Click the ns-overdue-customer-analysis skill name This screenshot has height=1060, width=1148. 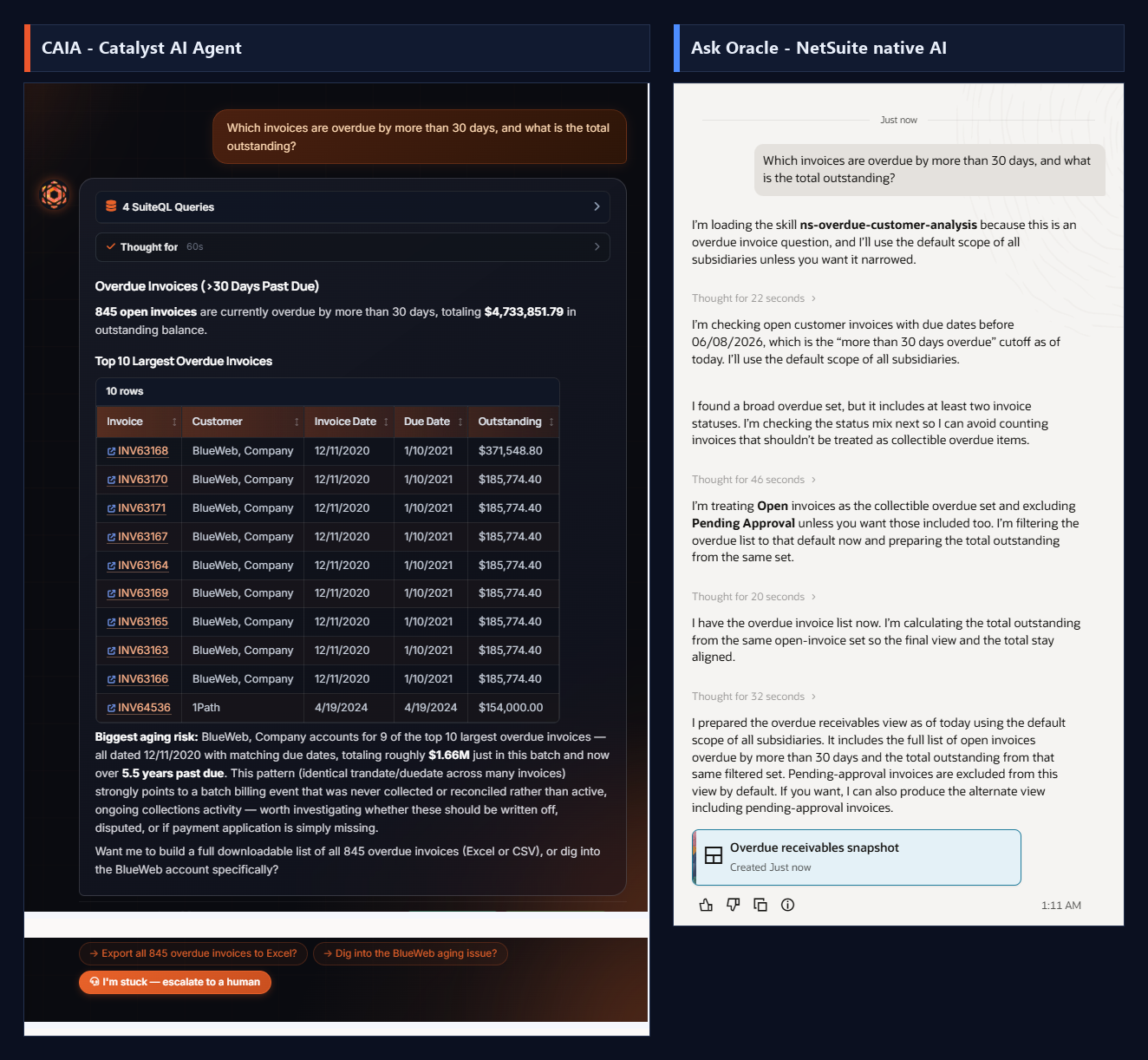889,225
